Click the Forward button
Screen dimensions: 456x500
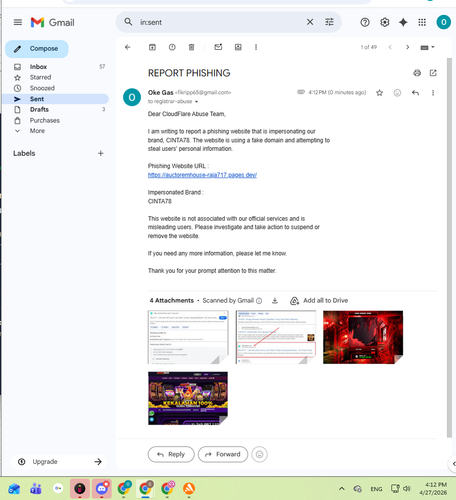(223, 454)
